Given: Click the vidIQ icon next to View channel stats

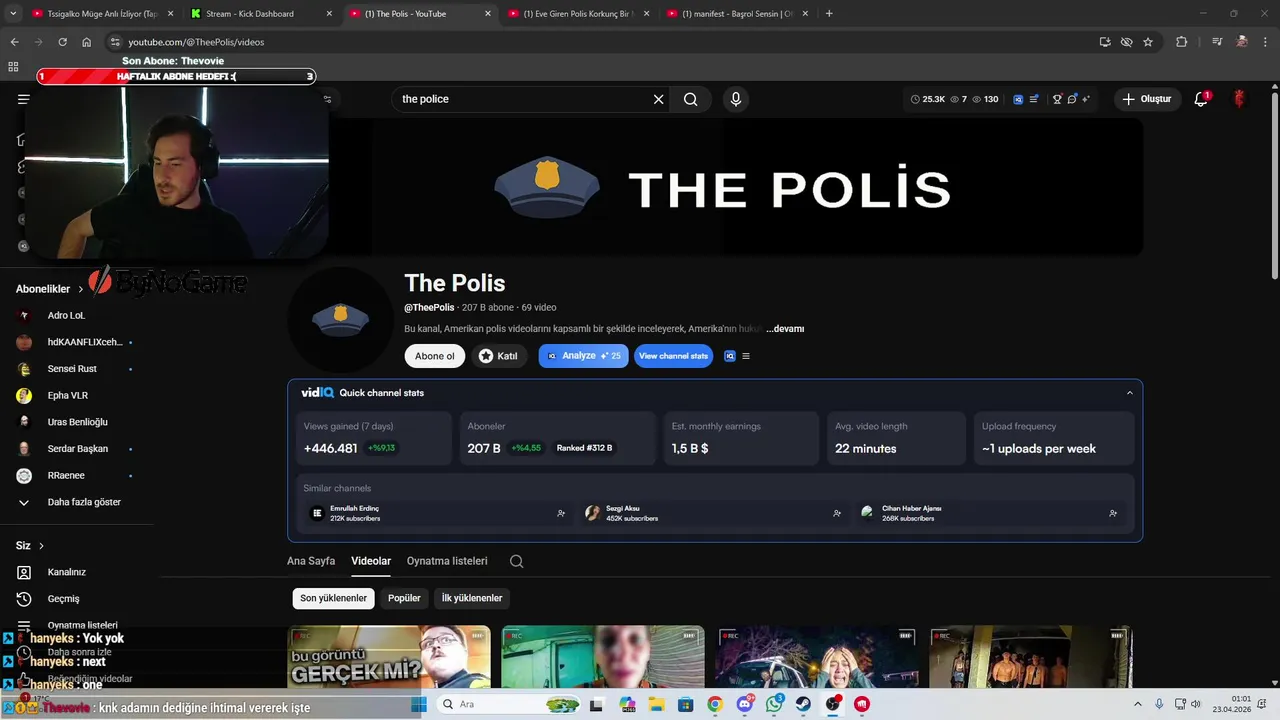Looking at the screenshot, I should point(730,356).
